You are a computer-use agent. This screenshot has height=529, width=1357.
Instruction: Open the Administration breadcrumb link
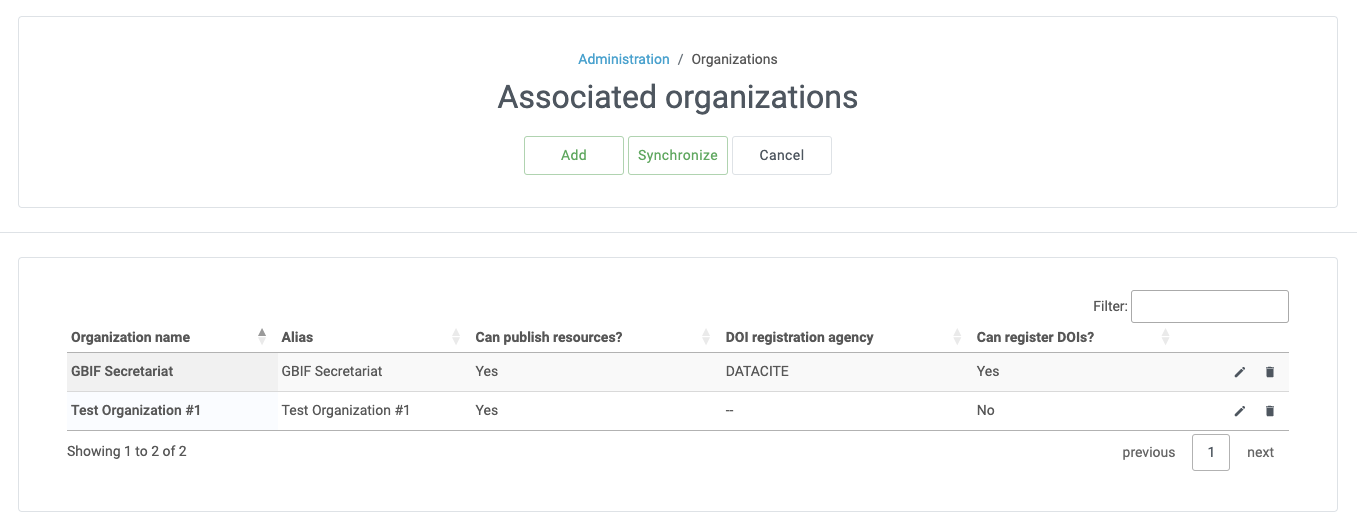pos(623,59)
